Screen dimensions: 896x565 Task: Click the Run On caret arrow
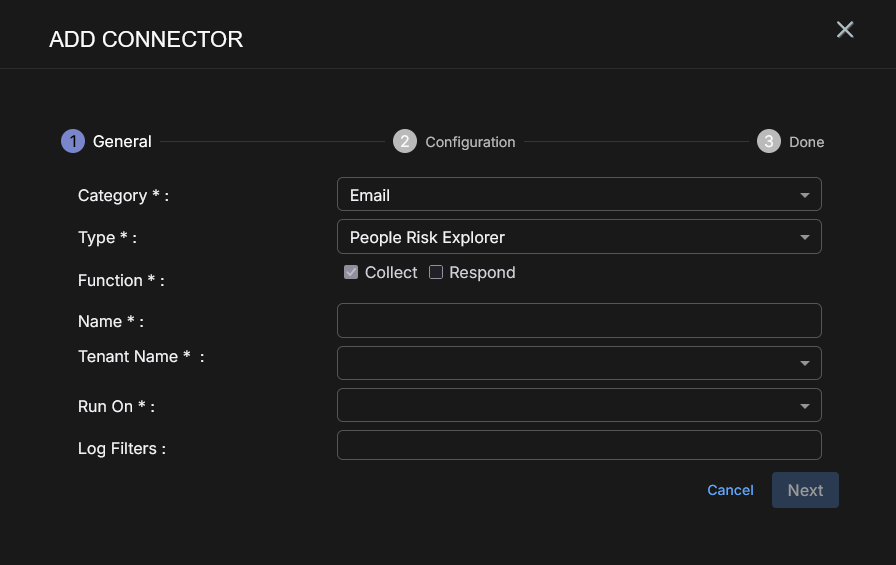tap(805, 405)
